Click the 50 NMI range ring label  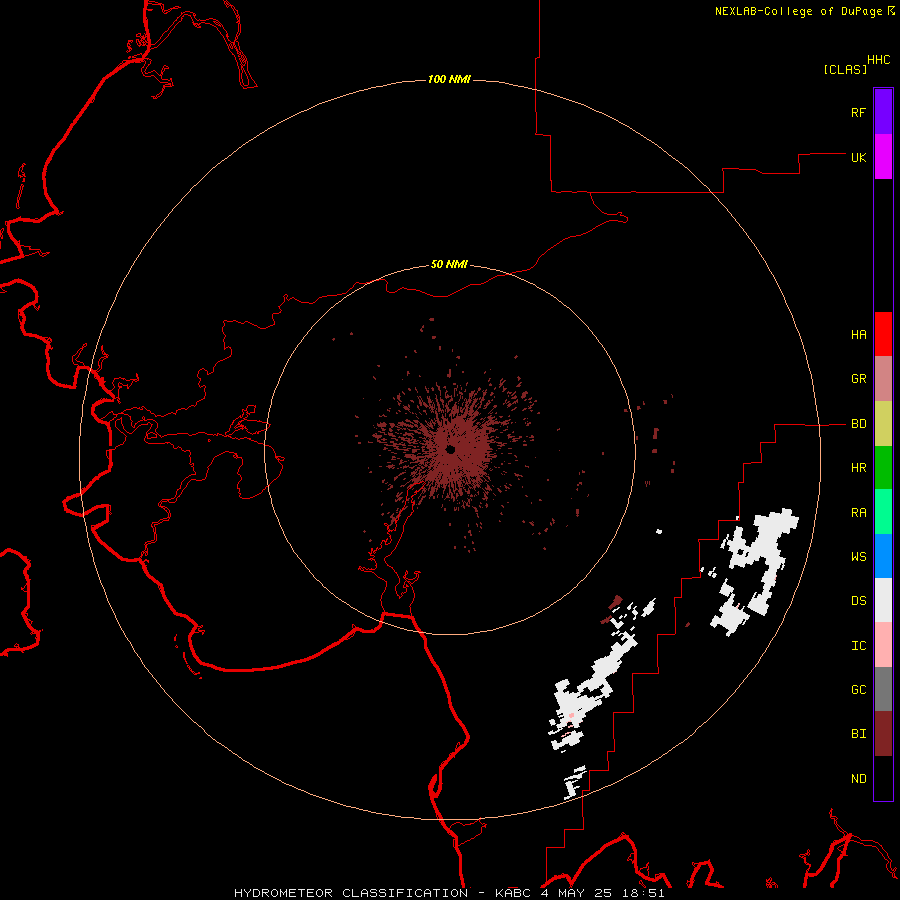click(x=449, y=264)
